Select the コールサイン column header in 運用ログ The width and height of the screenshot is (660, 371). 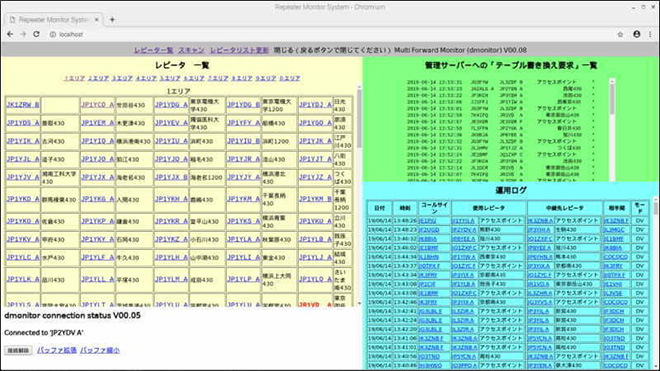tap(434, 208)
